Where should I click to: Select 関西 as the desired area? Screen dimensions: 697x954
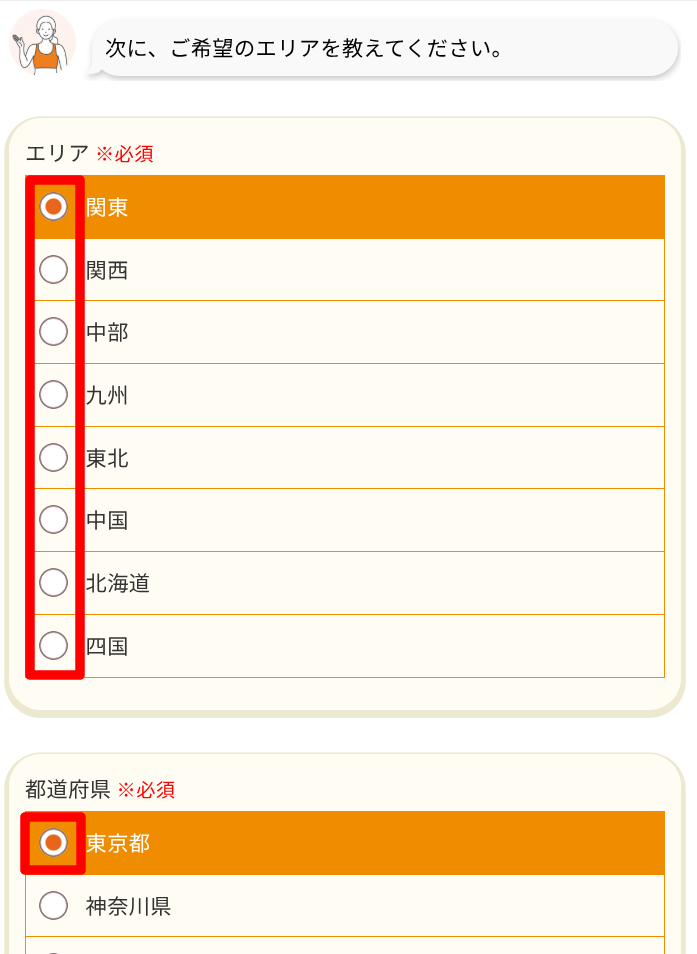click(x=53, y=270)
